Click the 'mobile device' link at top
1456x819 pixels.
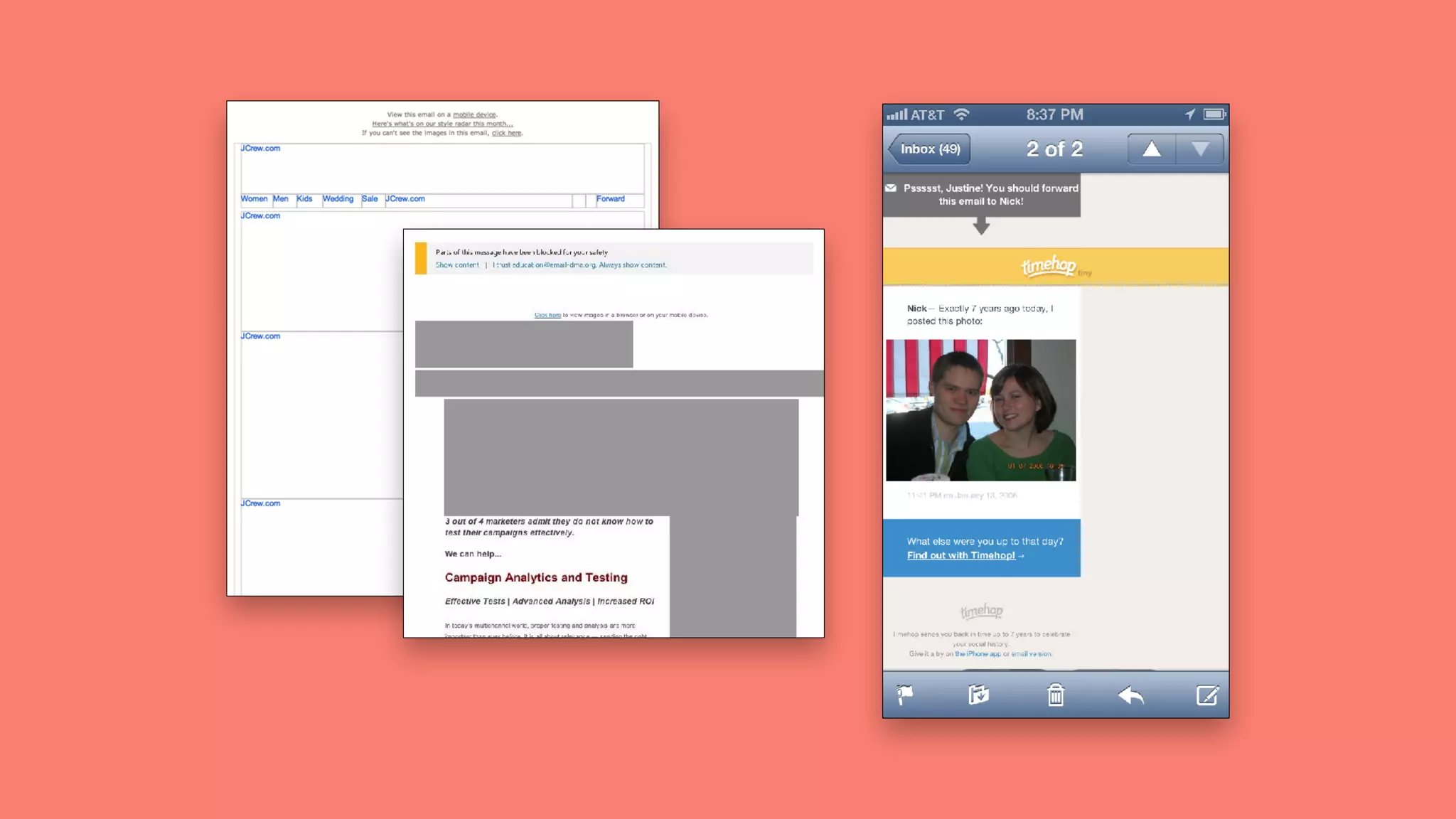click(474, 114)
